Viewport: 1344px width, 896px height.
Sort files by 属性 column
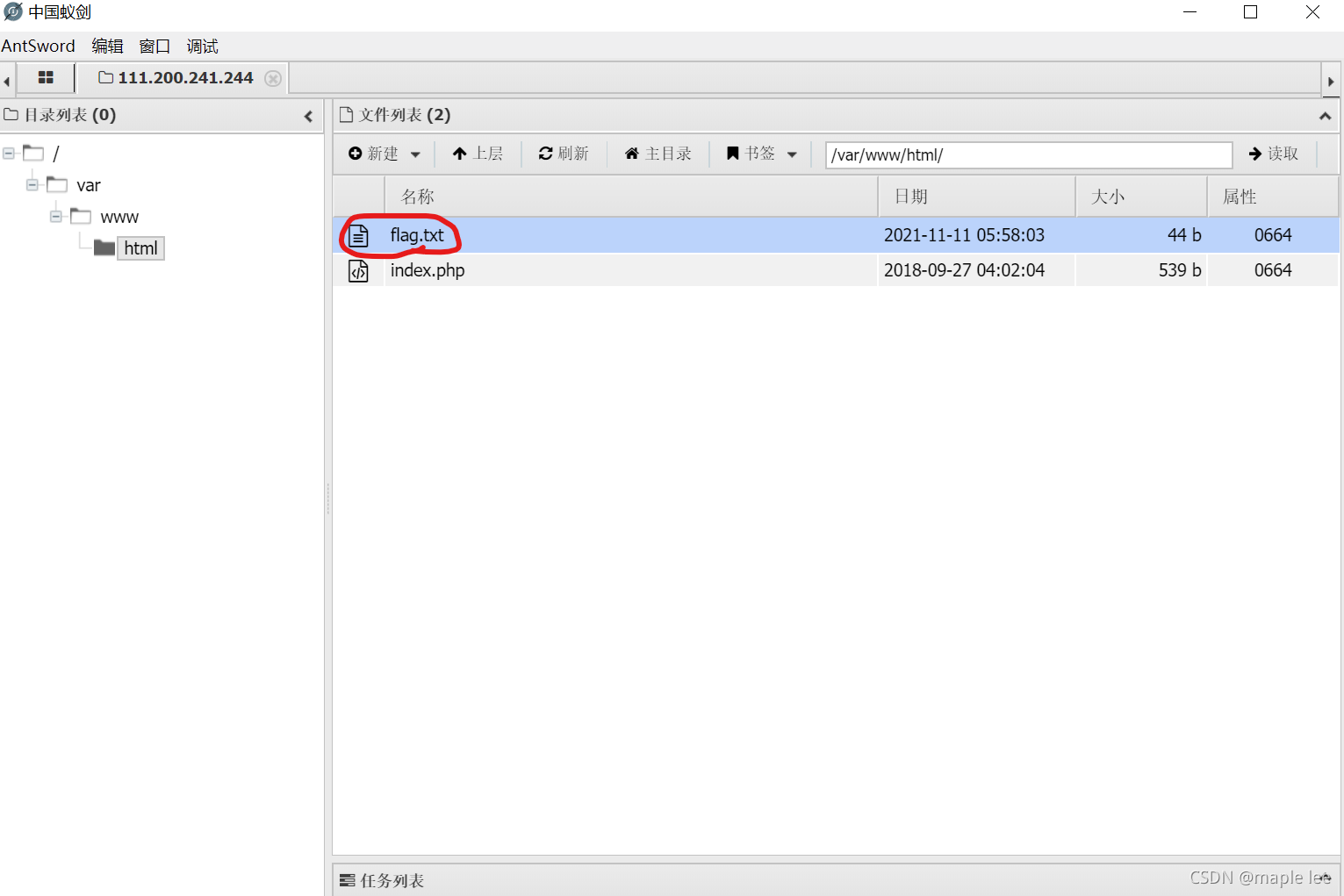coord(1273,197)
